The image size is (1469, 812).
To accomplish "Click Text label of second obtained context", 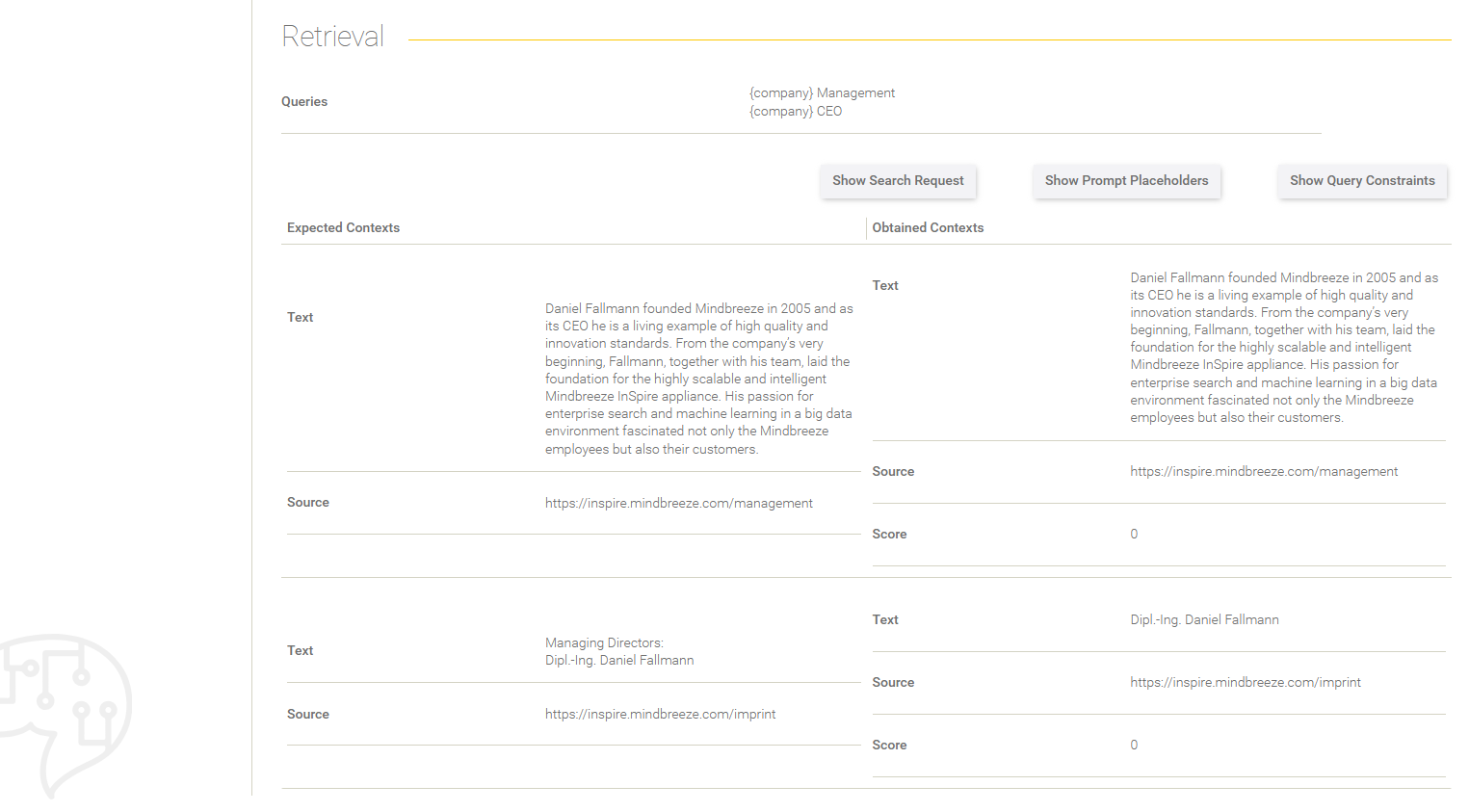I will pyautogui.click(x=885, y=620).
